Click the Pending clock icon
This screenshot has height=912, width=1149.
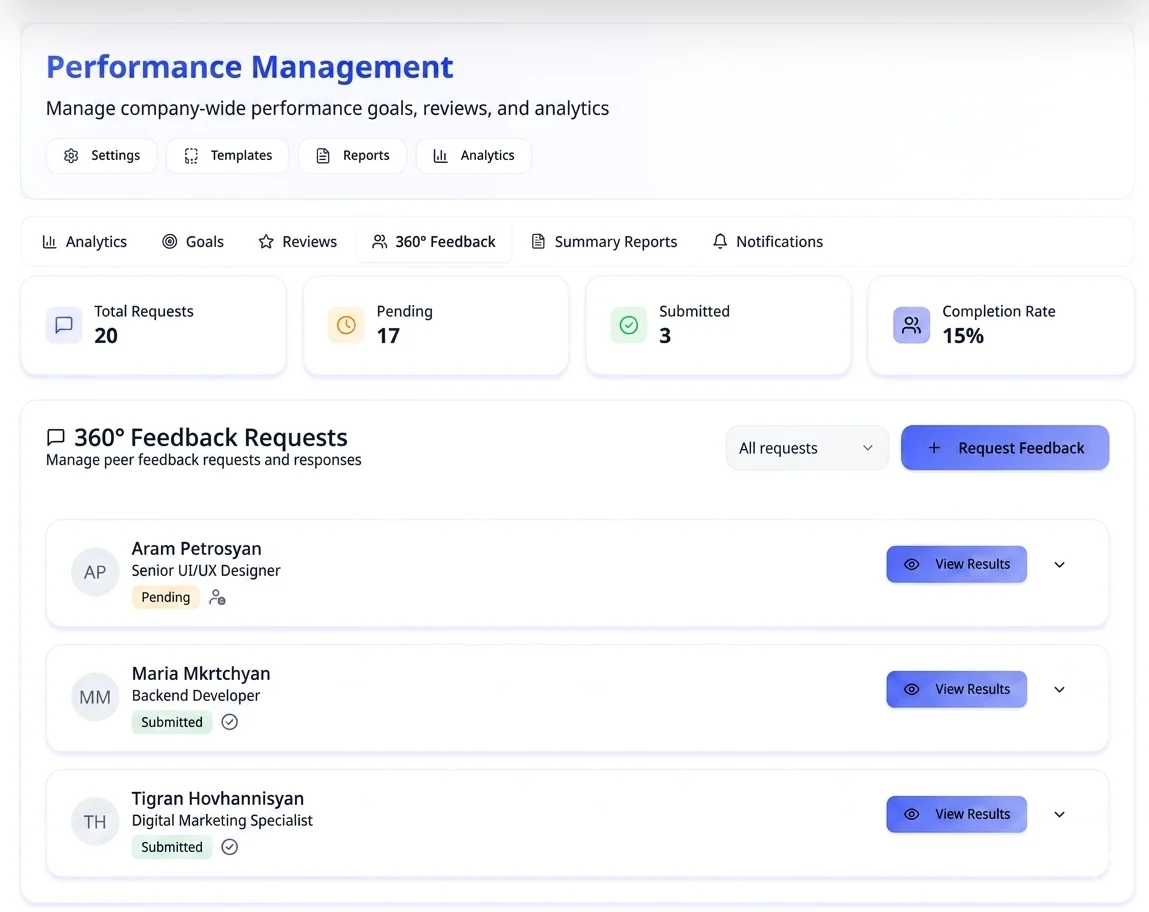pyautogui.click(x=346, y=325)
